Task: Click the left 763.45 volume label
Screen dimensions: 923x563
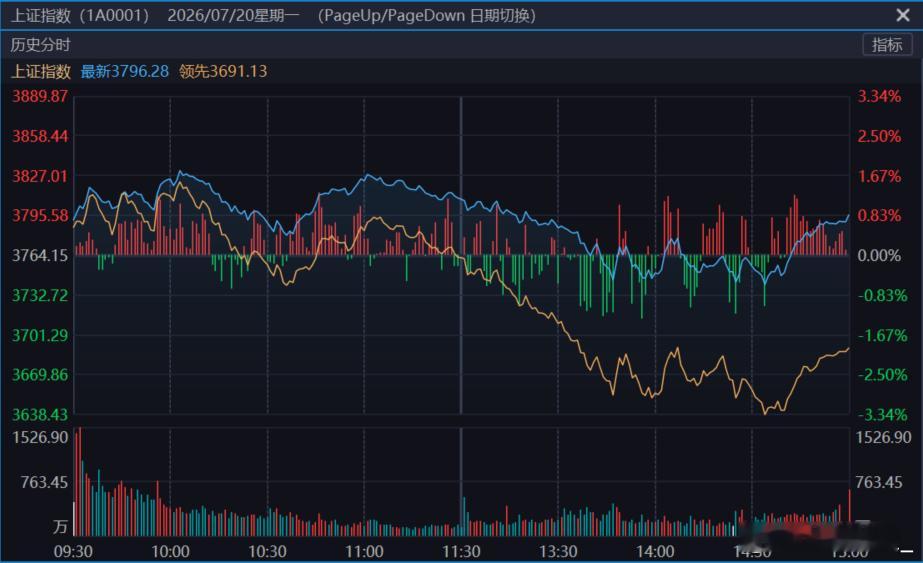Action: coord(44,482)
